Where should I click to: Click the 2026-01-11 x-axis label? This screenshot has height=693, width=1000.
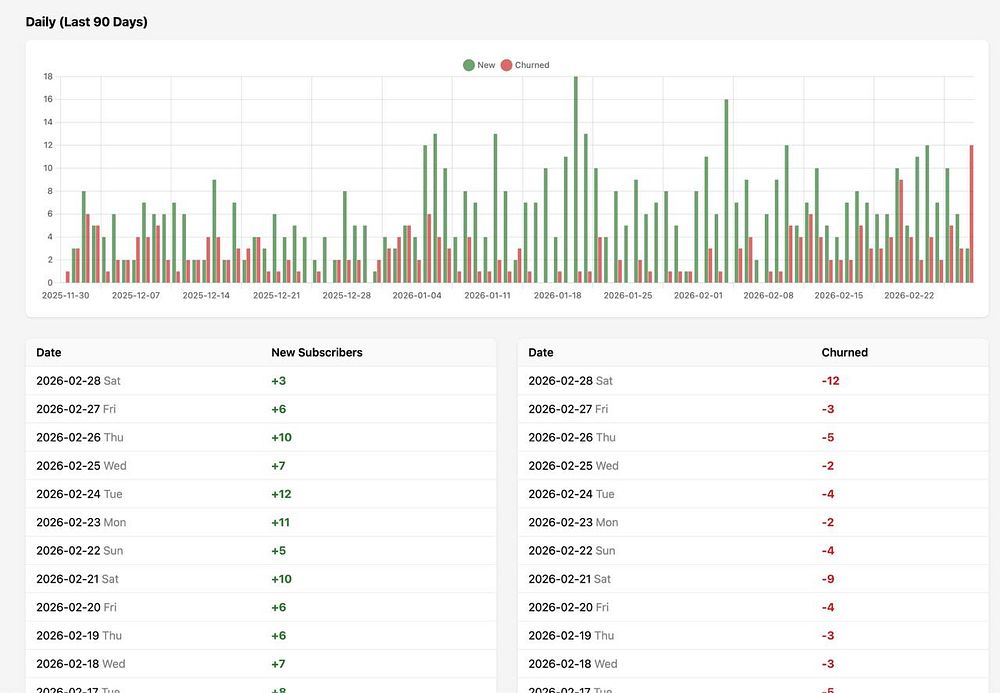tap(487, 295)
